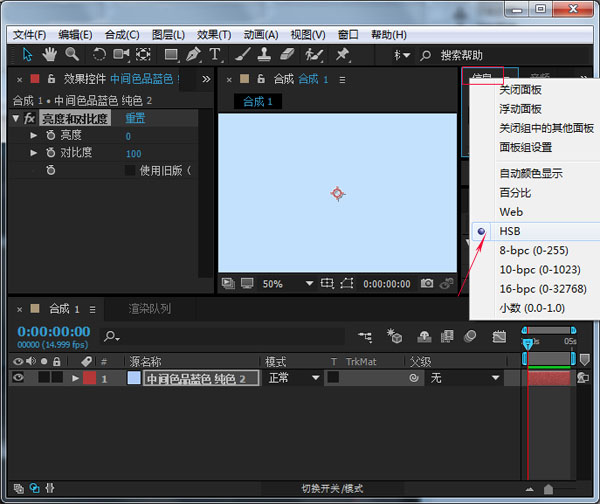
Task: Select the Clone Stamp tool
Action: 264,54
